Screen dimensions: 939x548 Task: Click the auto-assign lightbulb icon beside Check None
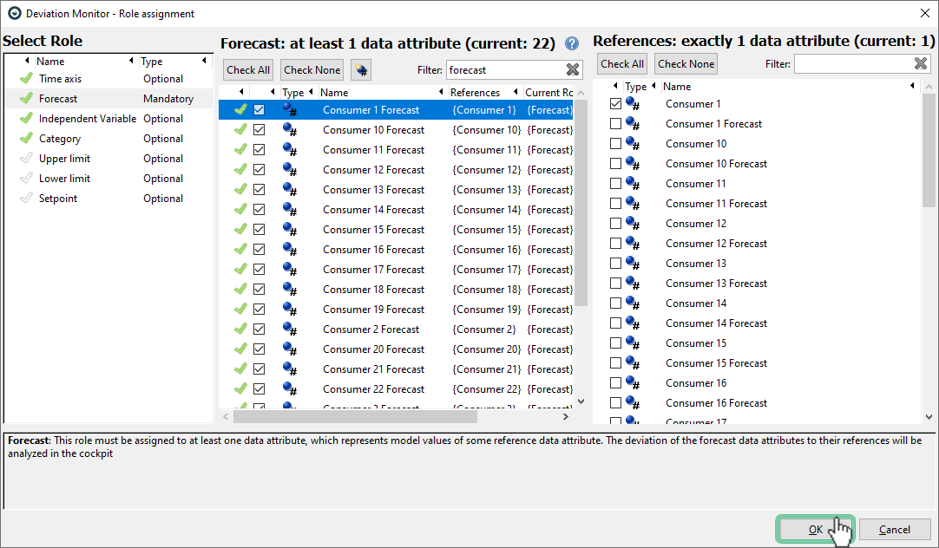361,70
